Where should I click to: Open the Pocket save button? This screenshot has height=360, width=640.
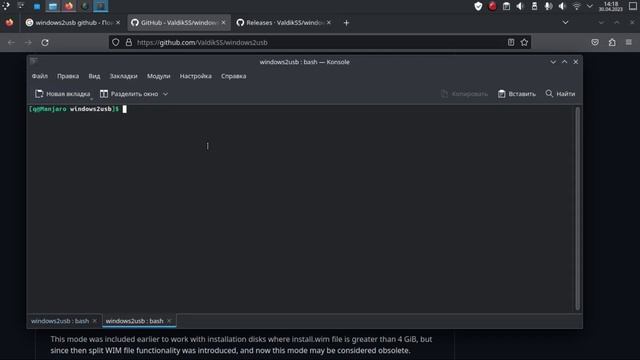click(595, 42)
